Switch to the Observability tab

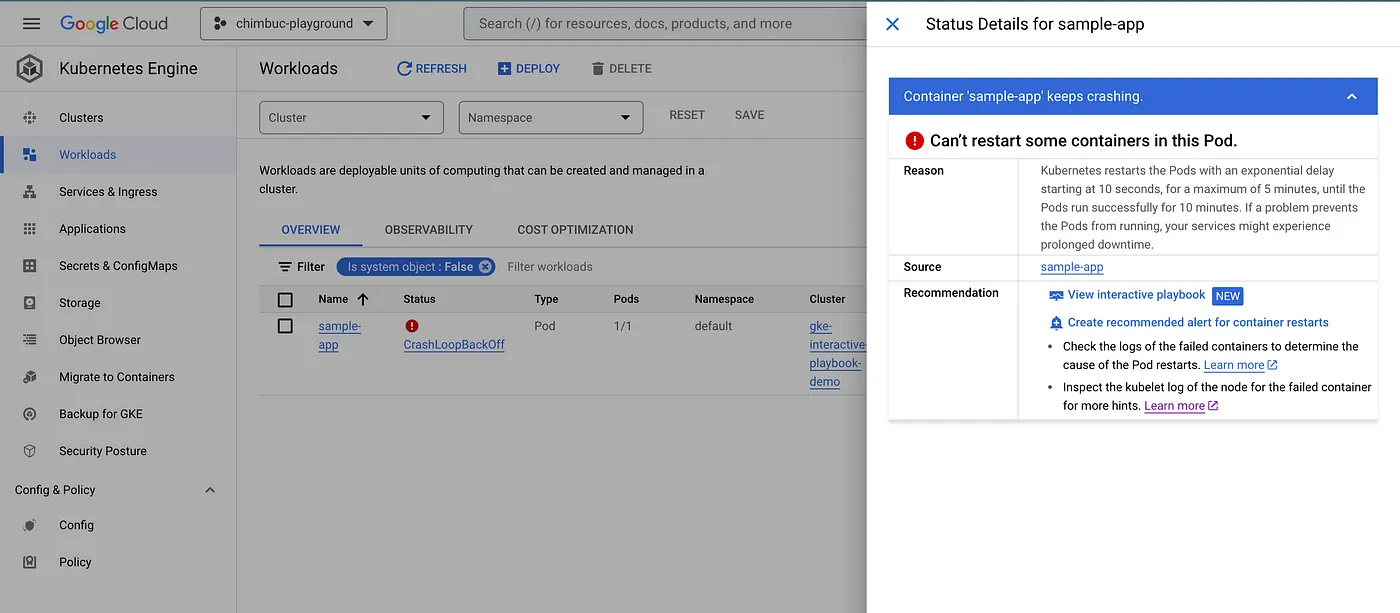[x=429, y=230]
